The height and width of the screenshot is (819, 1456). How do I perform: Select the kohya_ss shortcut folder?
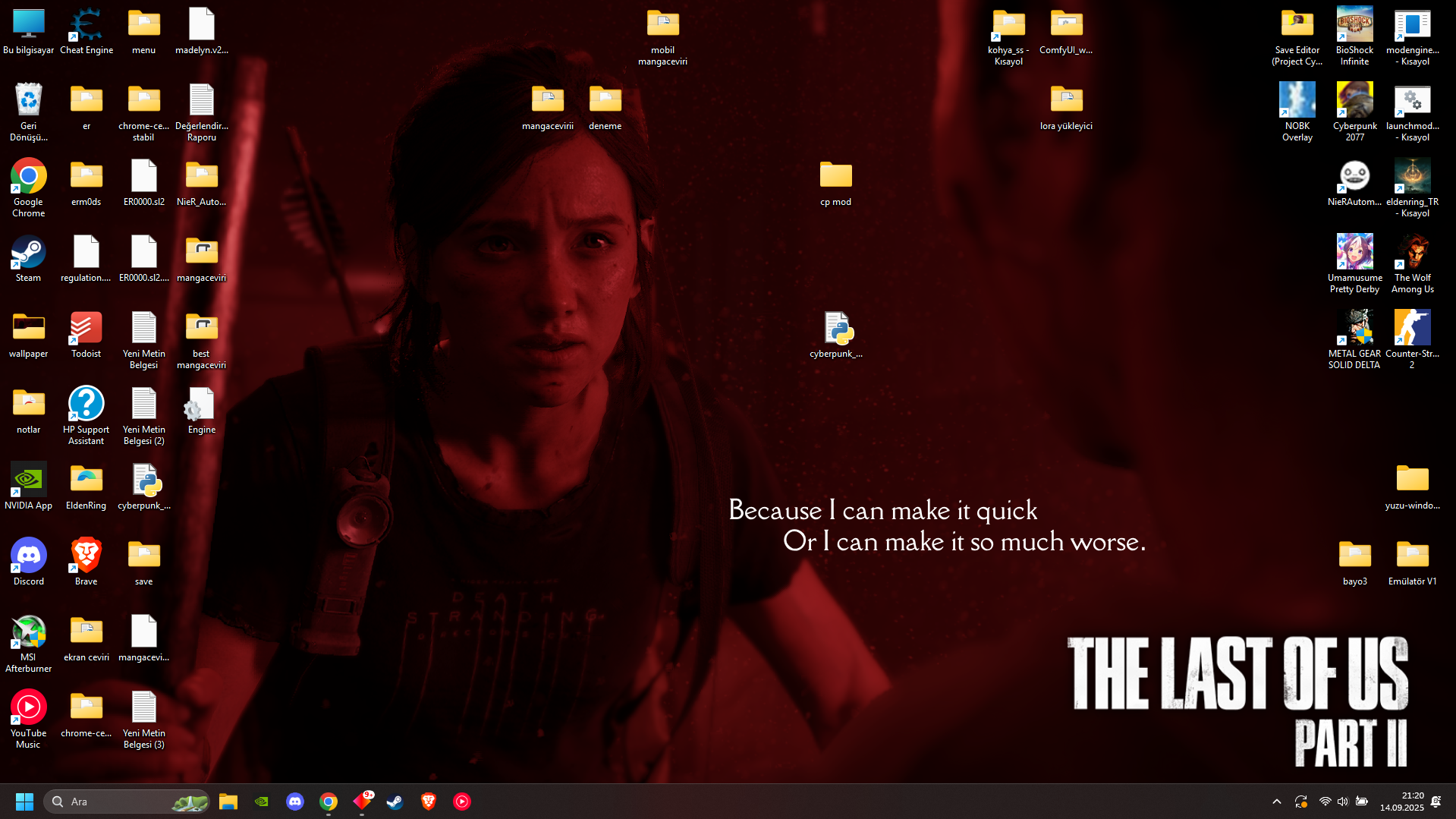1009,36
